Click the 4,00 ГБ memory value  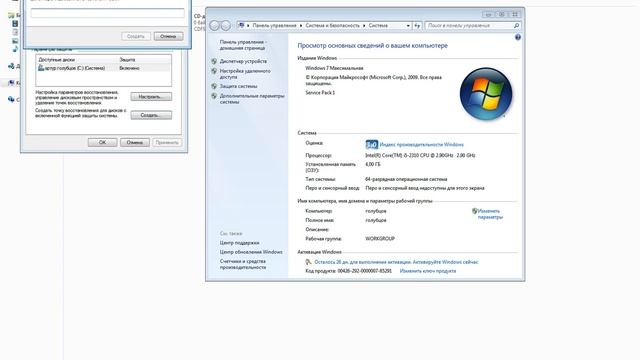pos(372,164)
